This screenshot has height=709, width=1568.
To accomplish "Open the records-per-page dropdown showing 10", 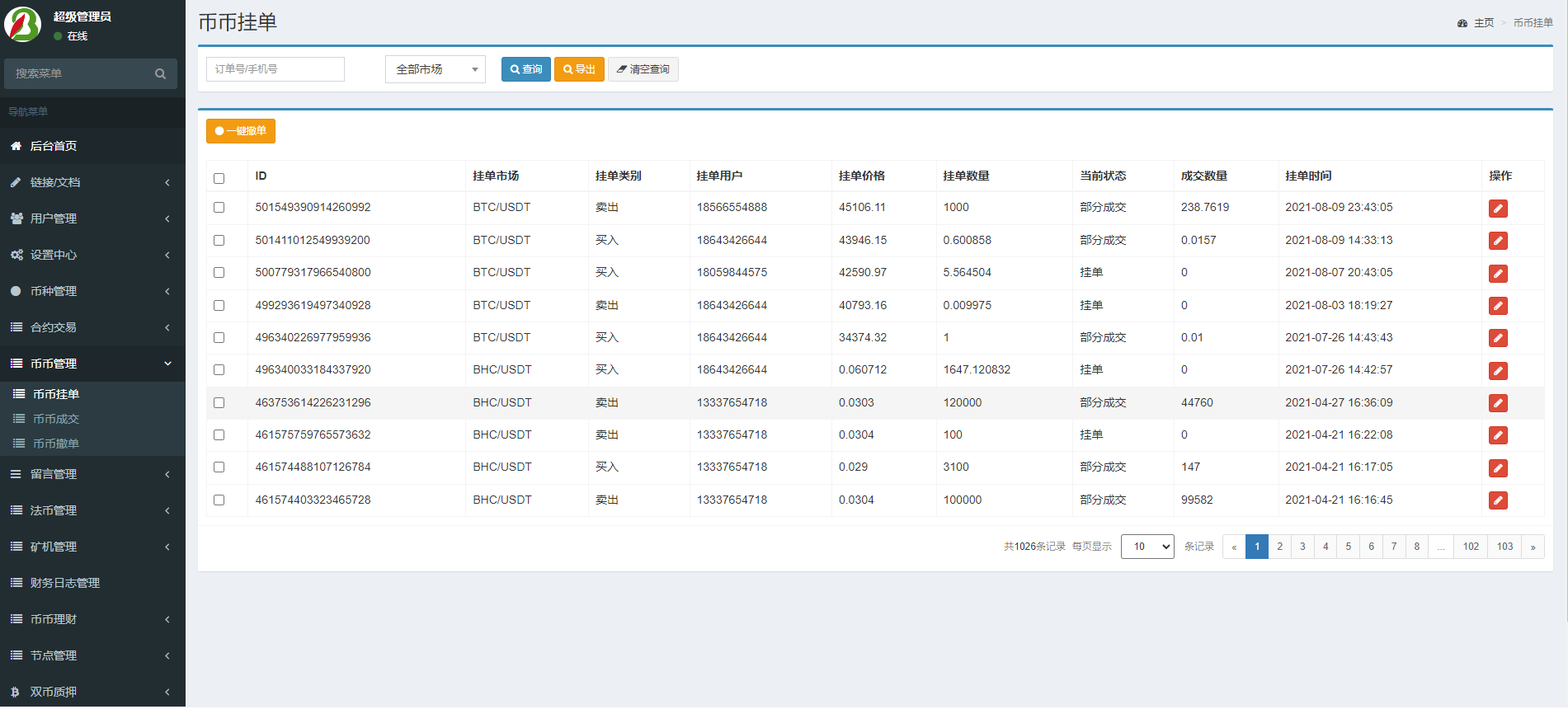I will coord(1147,547).
